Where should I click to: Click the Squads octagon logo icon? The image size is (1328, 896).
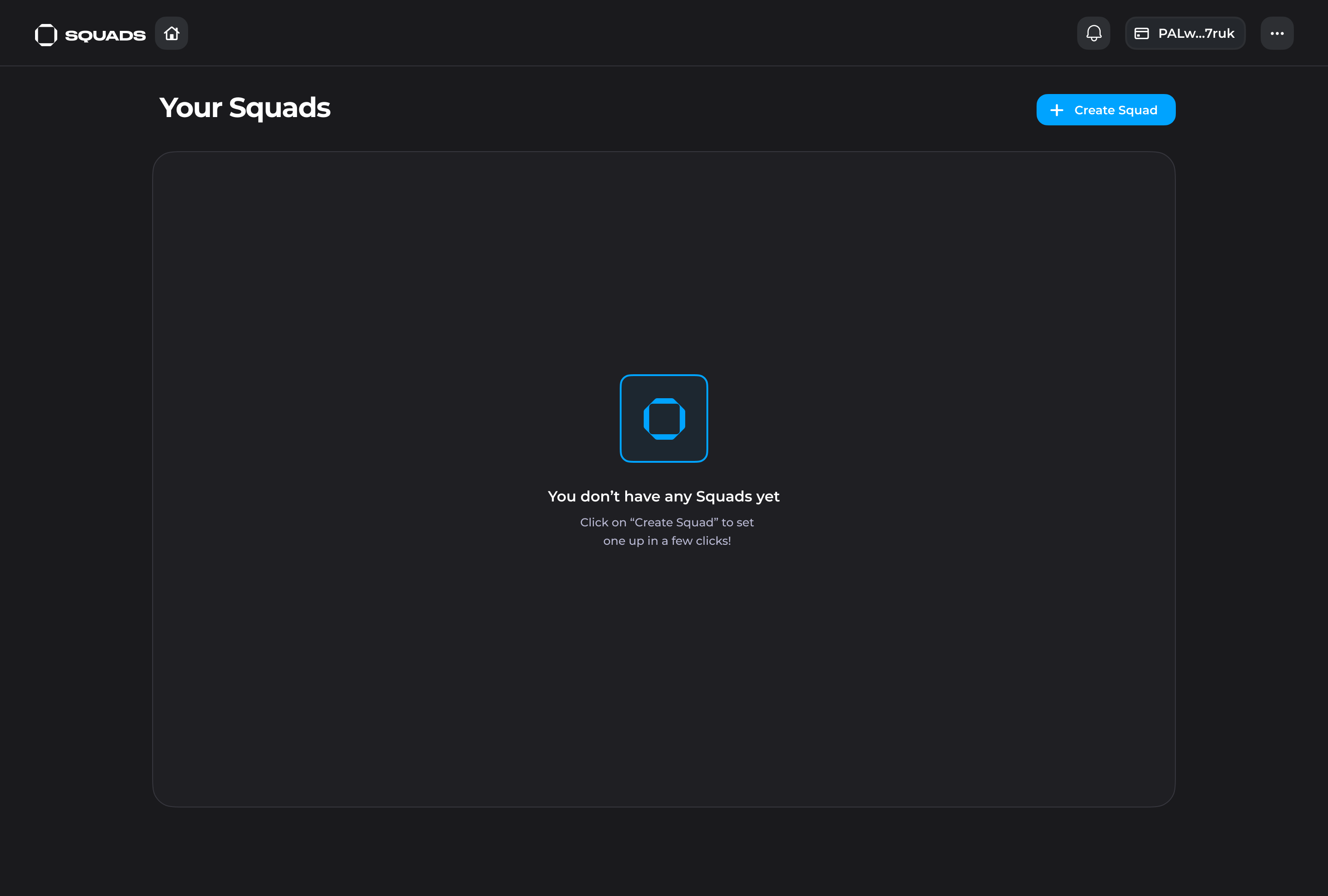(46, 35)
